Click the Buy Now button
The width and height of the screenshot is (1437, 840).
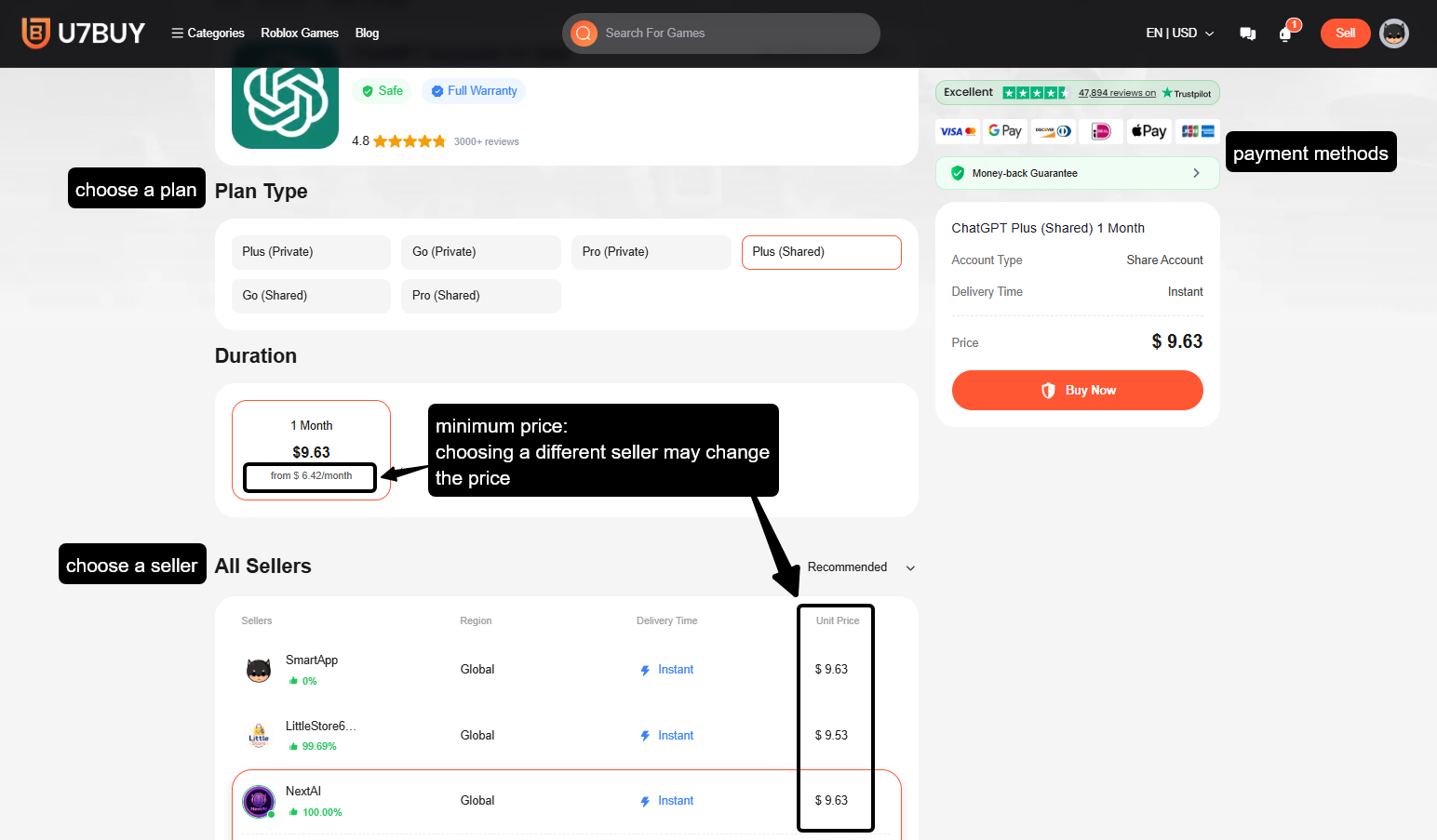click(x=1077, y=391)
